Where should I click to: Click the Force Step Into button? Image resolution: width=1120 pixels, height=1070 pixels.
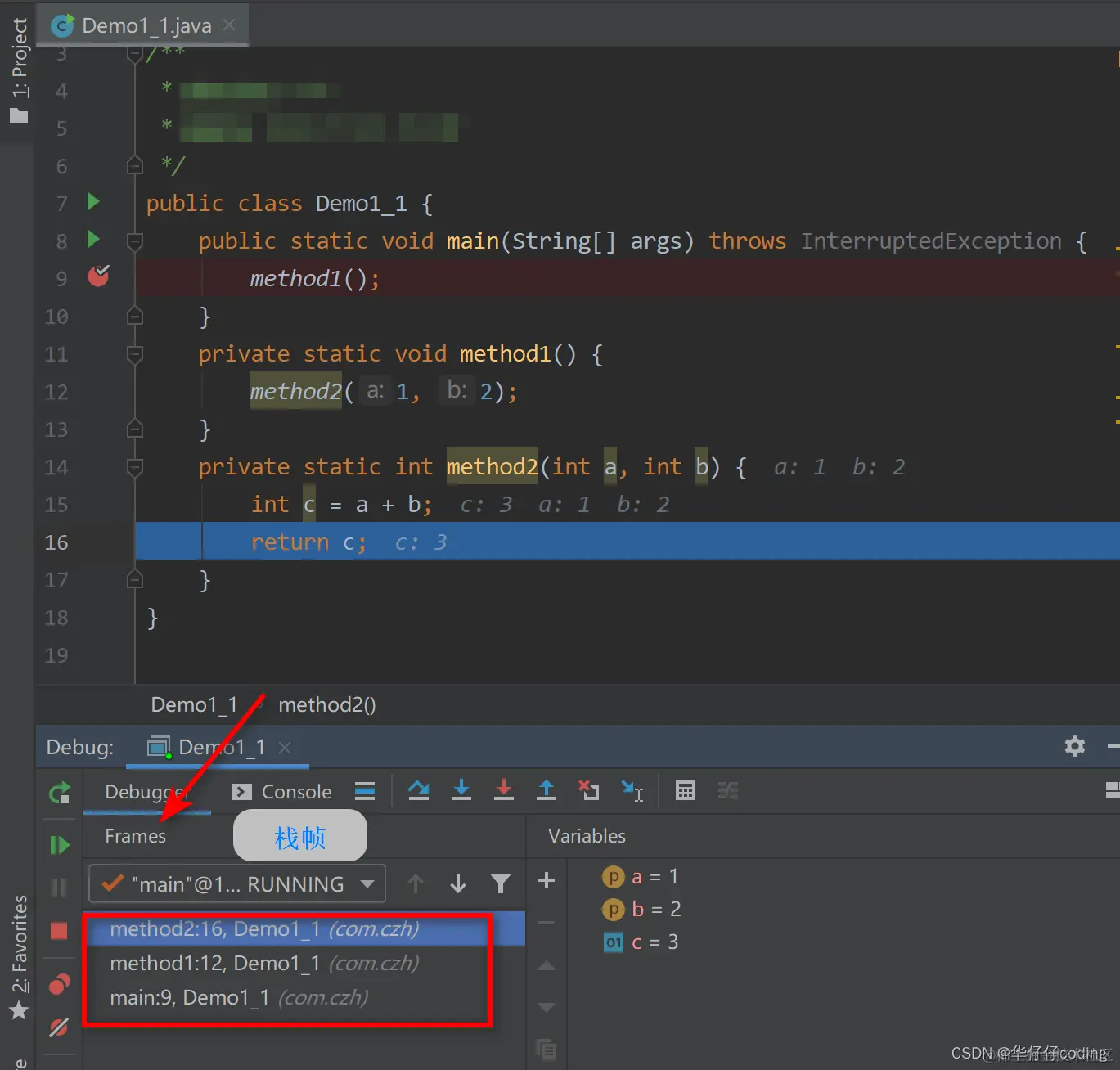(504, 790)
